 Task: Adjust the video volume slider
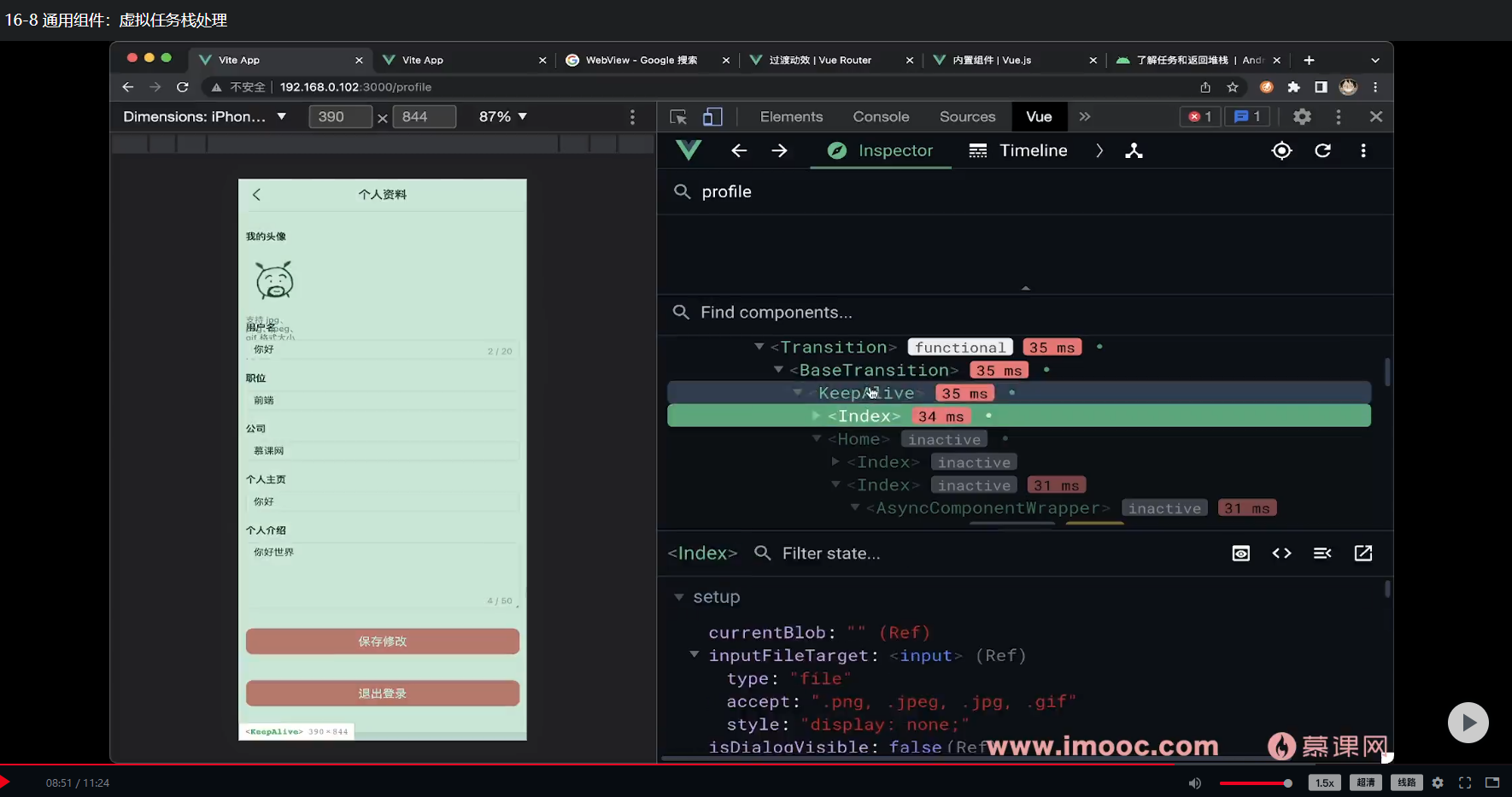(x=1256, y=783)
